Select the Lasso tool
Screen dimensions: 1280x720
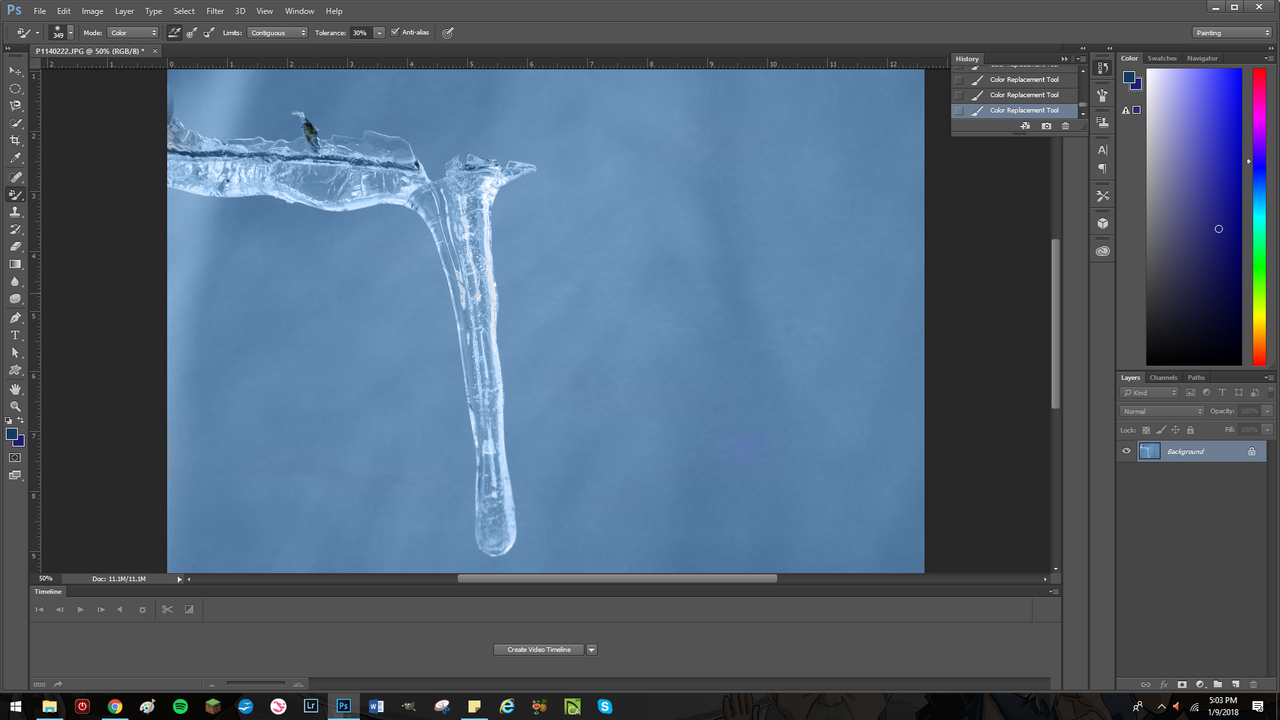click(x=15, y=106)
